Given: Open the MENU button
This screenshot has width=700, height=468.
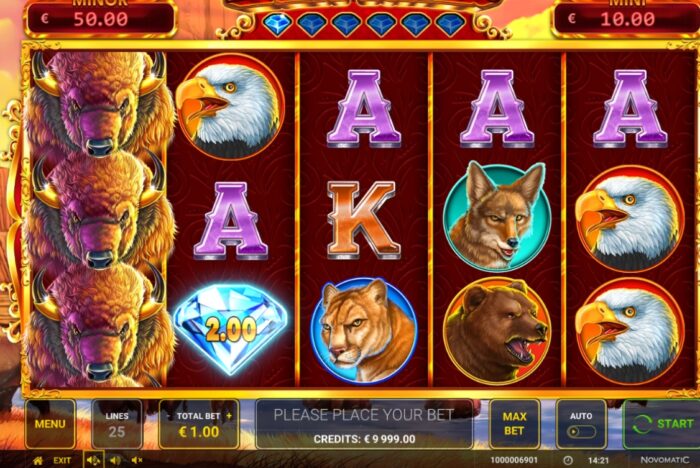Looking at the screenshot, I should tap(50, 424).
